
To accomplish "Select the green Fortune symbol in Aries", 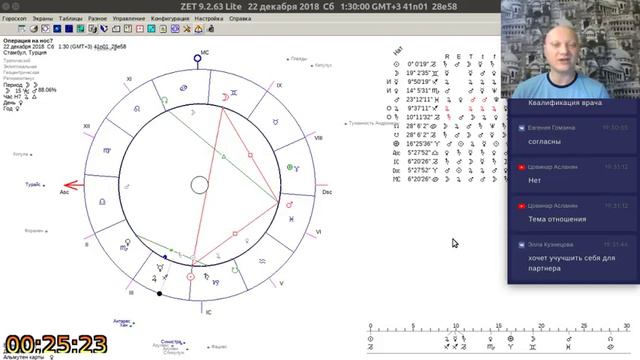I will click(x=290, y=167).
